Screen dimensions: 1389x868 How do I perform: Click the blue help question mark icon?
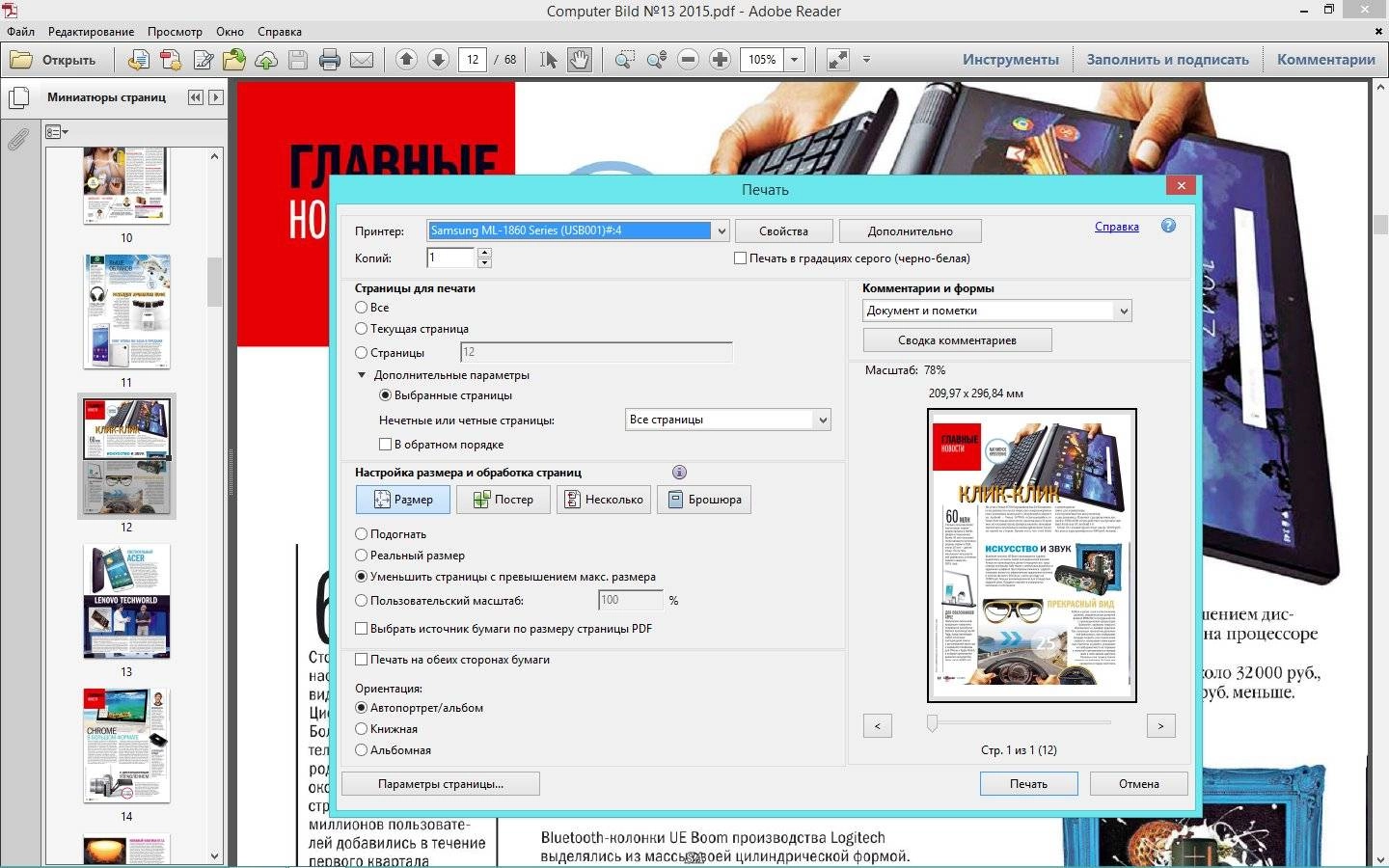[x=1168, y=226]
